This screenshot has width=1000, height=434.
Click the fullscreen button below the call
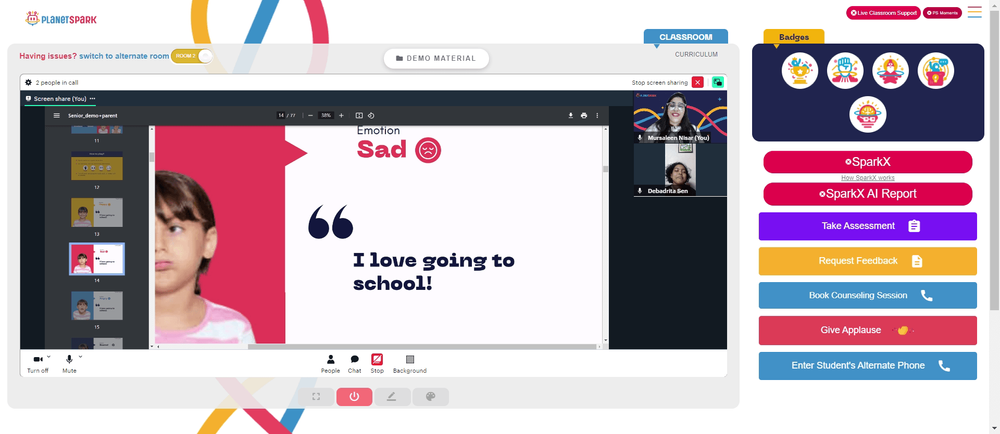pyautogui.click(x=316, y=396)
